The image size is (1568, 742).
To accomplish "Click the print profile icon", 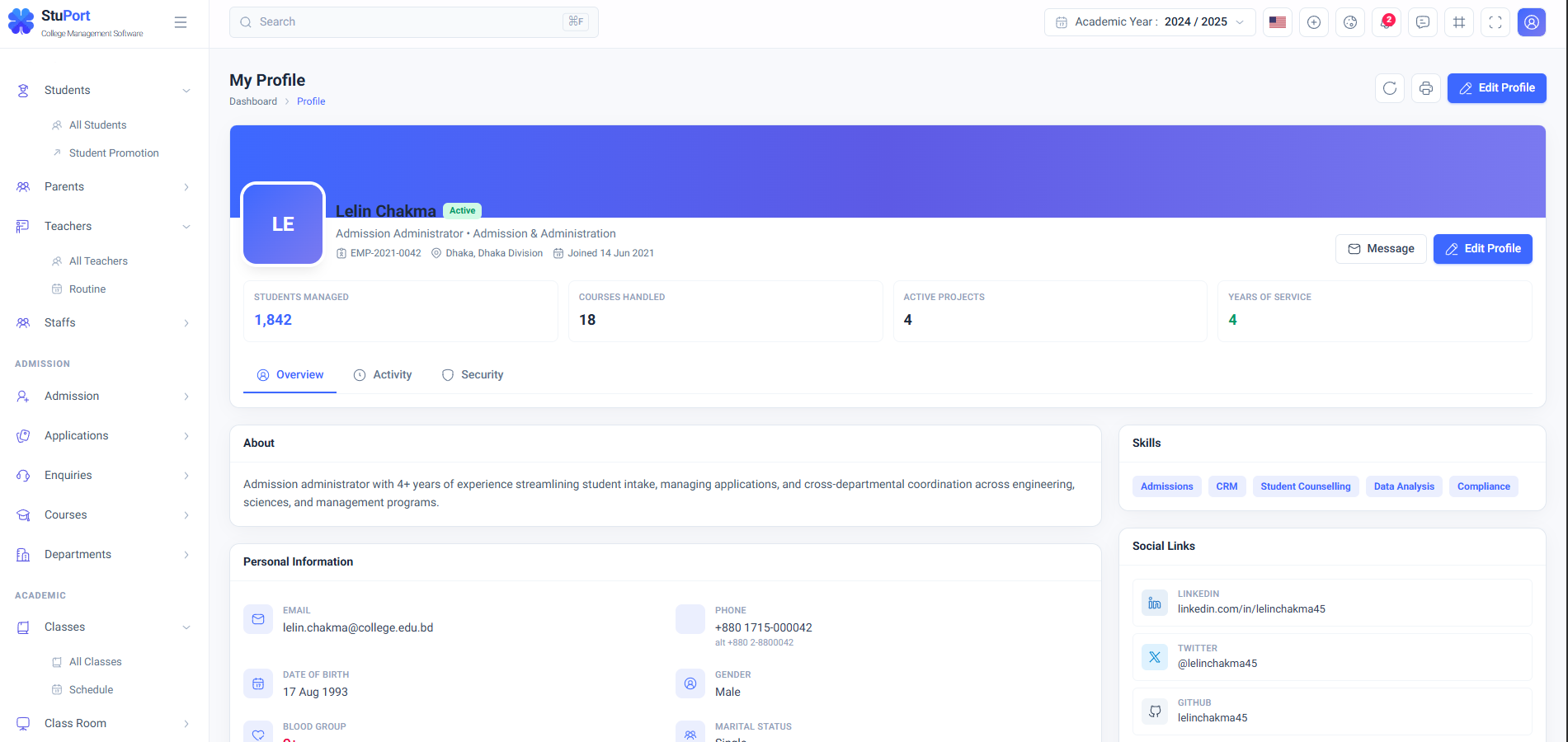I will tap(1426, 88).
